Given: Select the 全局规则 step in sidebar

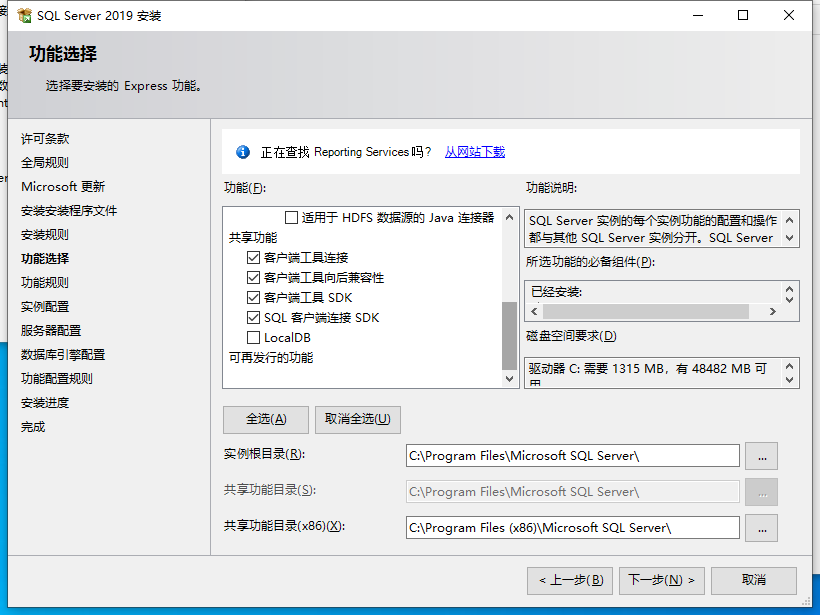Looking at the screenshot, I should click(45, 163).
